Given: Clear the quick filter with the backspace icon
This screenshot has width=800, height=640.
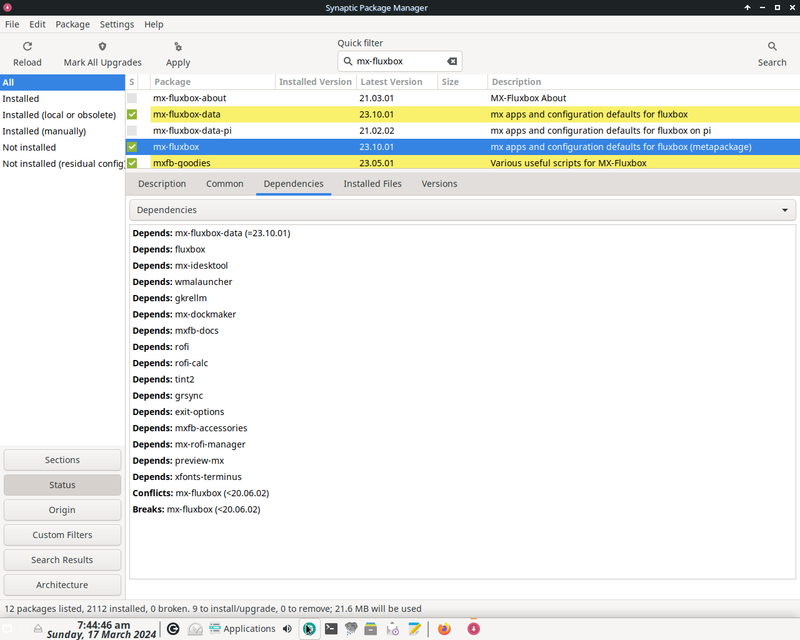Looking at the screenshot, I should [x=452, y=61].
